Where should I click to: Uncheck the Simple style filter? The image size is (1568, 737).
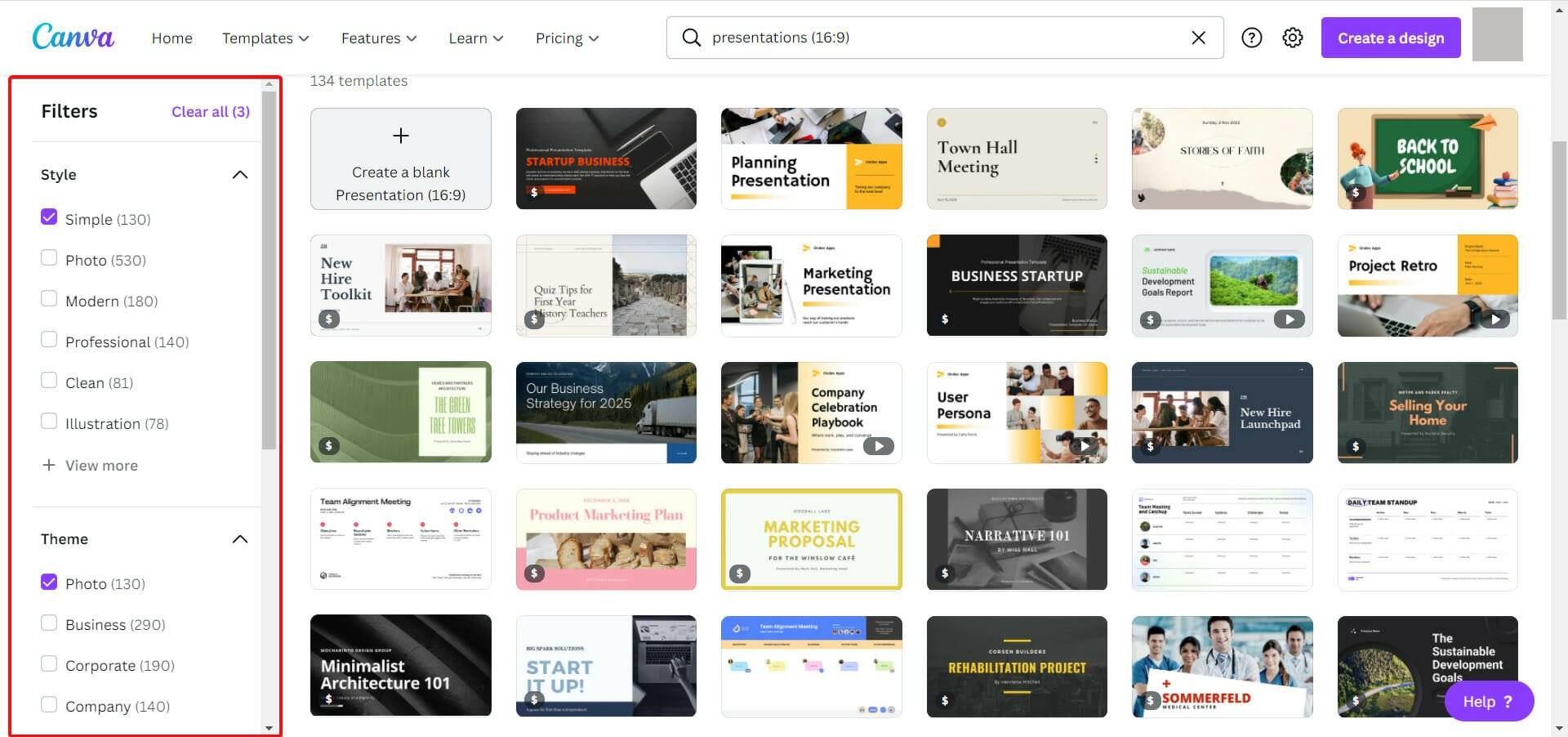[x=49, y=217]
